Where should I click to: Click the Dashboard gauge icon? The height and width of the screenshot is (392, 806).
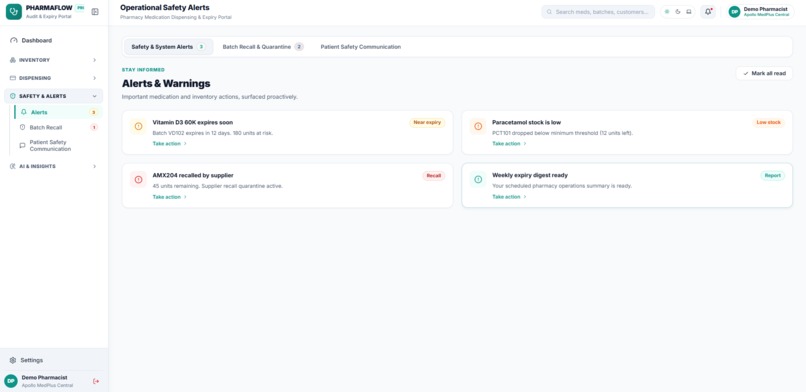[14, 41]
